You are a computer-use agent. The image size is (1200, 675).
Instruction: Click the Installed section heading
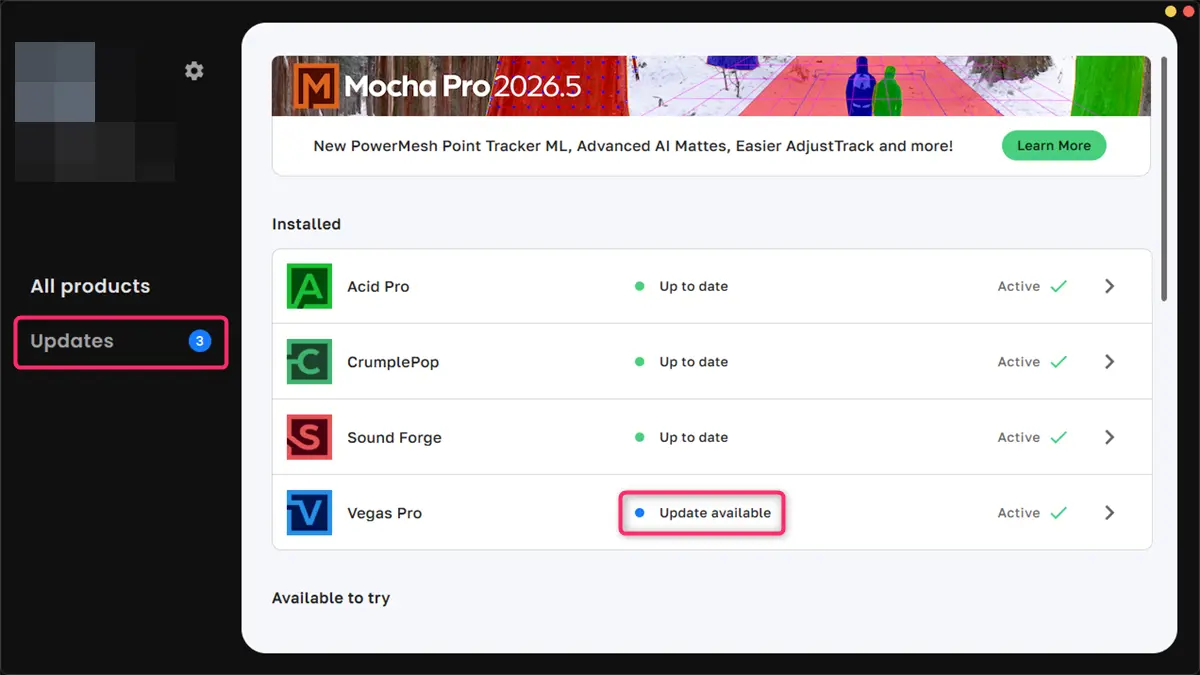tap(306, 224)
